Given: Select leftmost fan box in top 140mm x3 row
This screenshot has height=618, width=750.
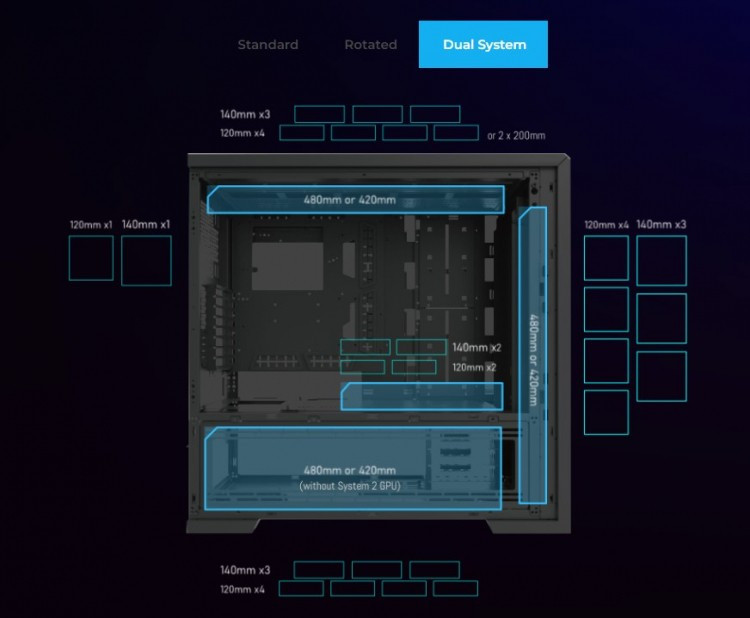Looking at the screenshot, I should tap(319, 114).
